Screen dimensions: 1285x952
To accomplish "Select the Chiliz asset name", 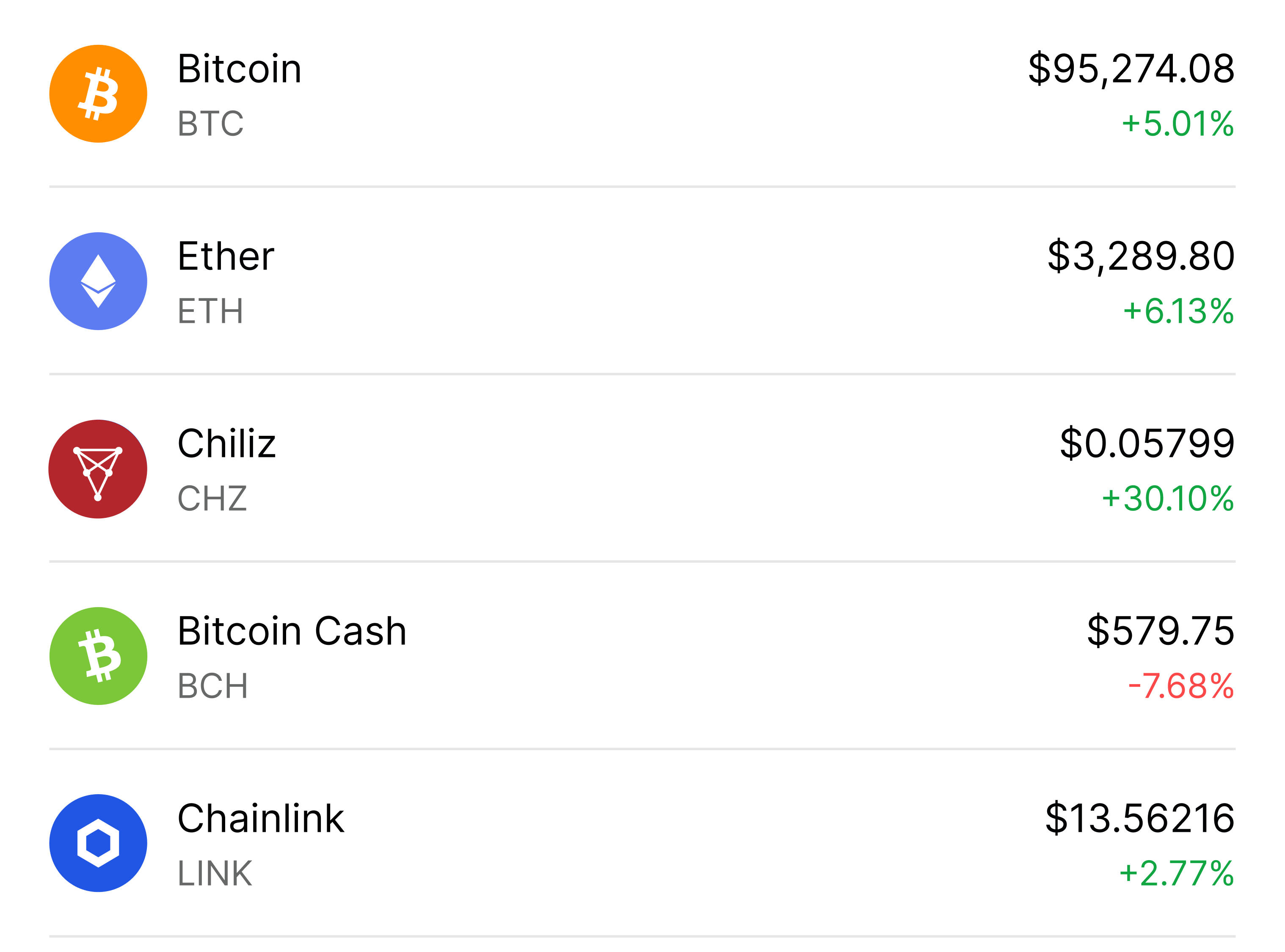I will coord(226,444).
